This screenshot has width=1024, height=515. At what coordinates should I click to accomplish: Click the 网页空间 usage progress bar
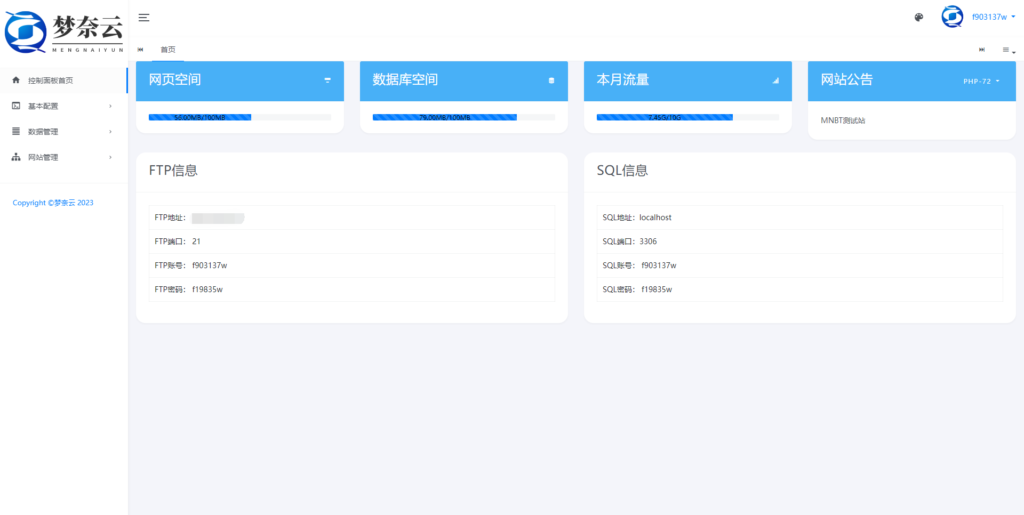pyautogui.click(x=240, y=117)
